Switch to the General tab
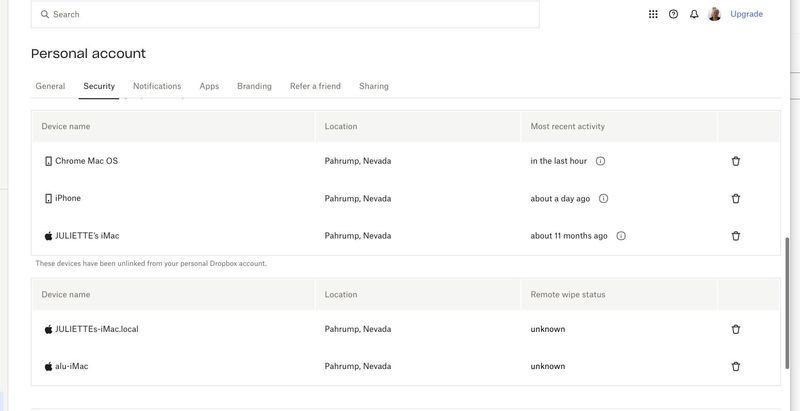 click(x=50, y=86)
